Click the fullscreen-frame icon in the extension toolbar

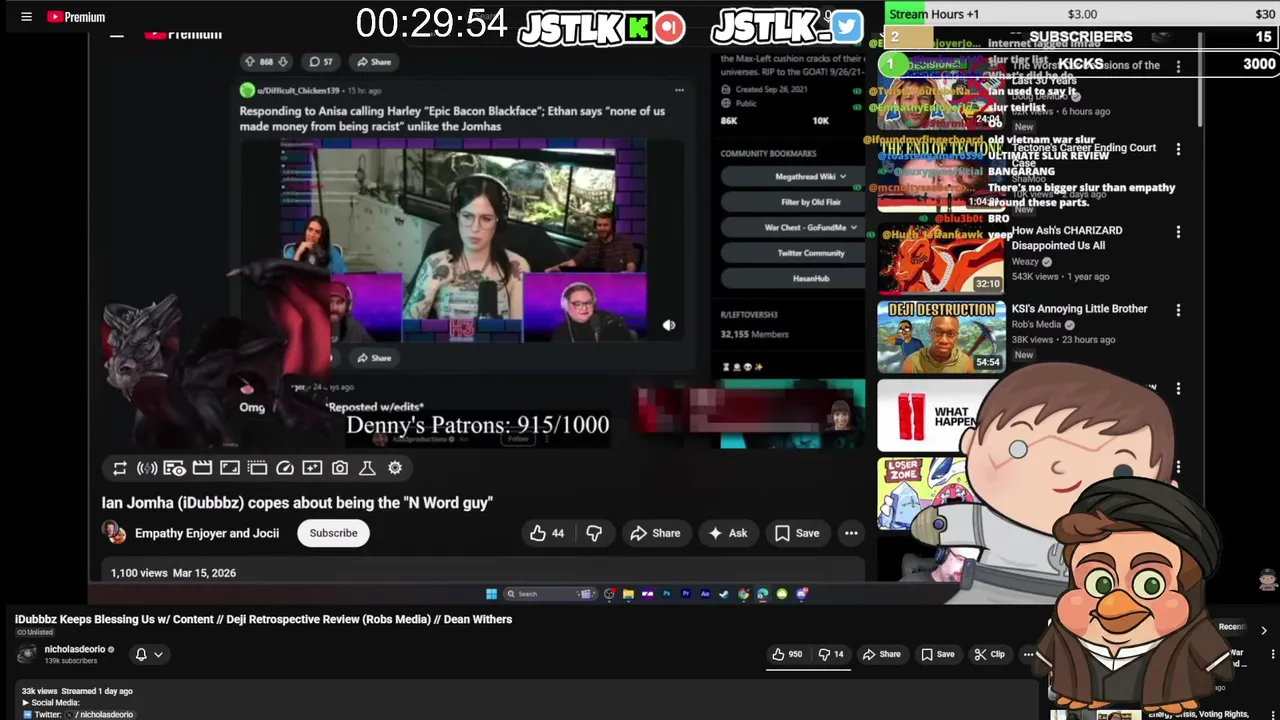(x=230, y=468)
